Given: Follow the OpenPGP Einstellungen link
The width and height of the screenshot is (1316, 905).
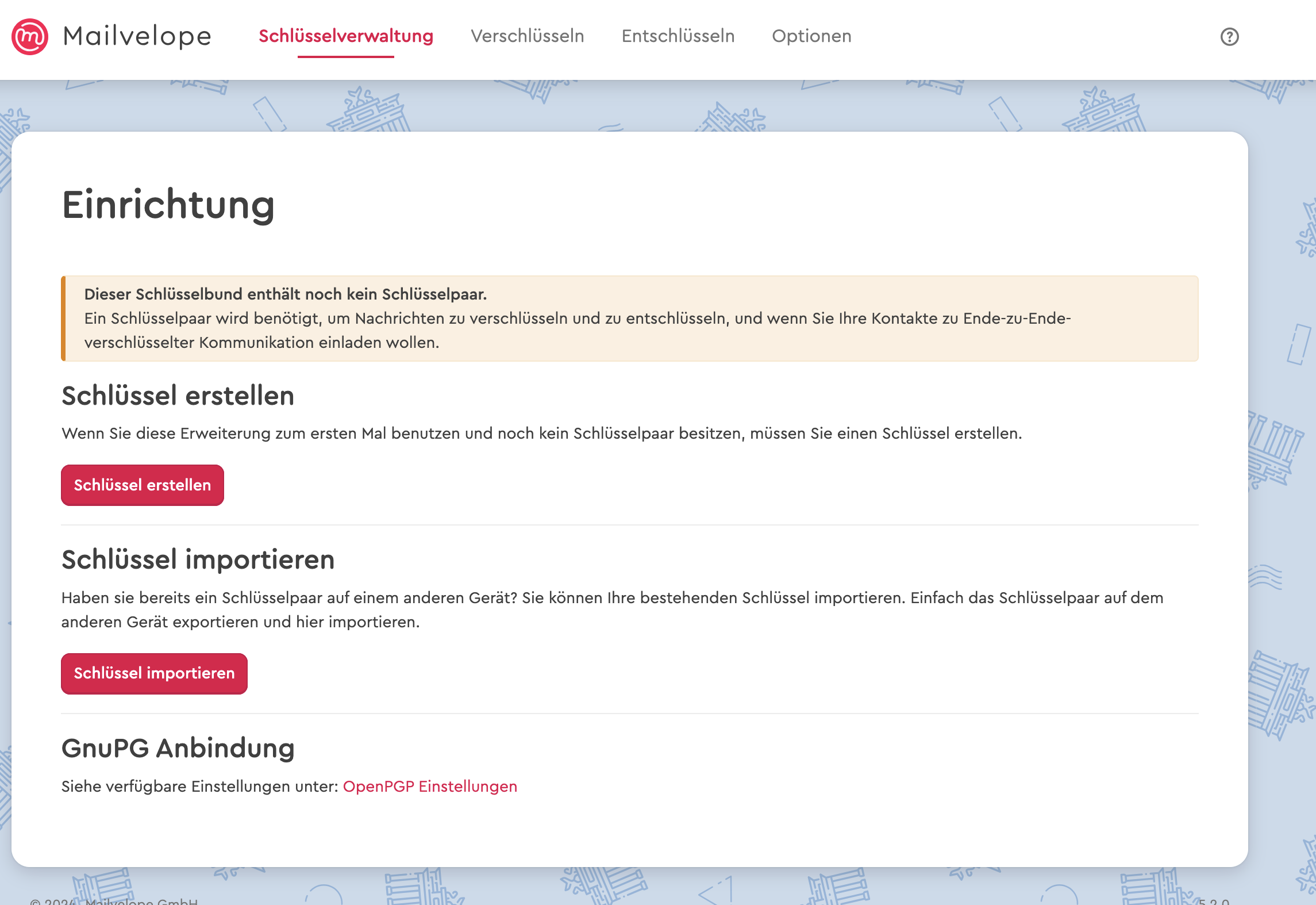Looking at the screenshot, I should click(430, 786).
